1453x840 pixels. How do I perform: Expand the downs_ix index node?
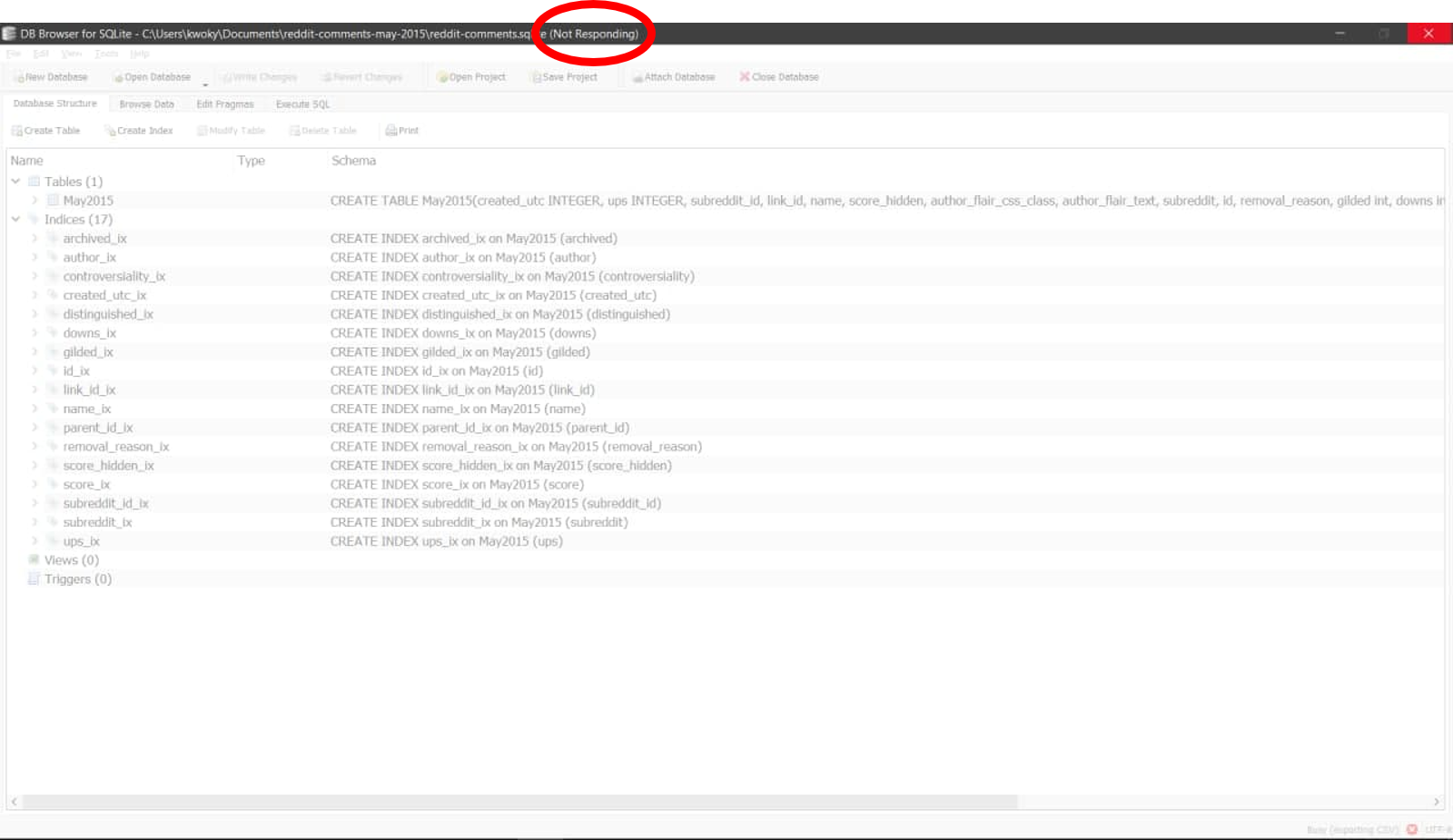point(35,333)
